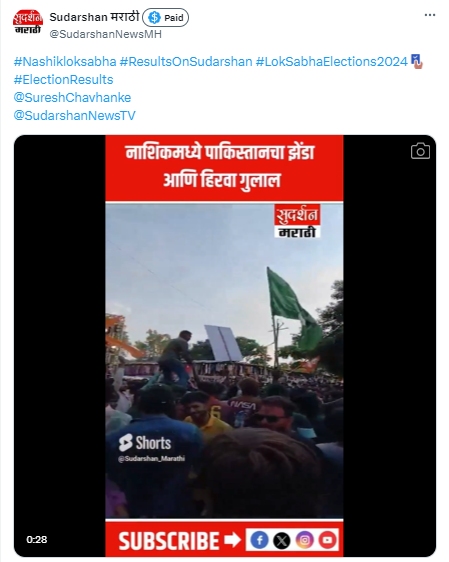Visit the @SureshChavhanke mention

tap(72, 97)
